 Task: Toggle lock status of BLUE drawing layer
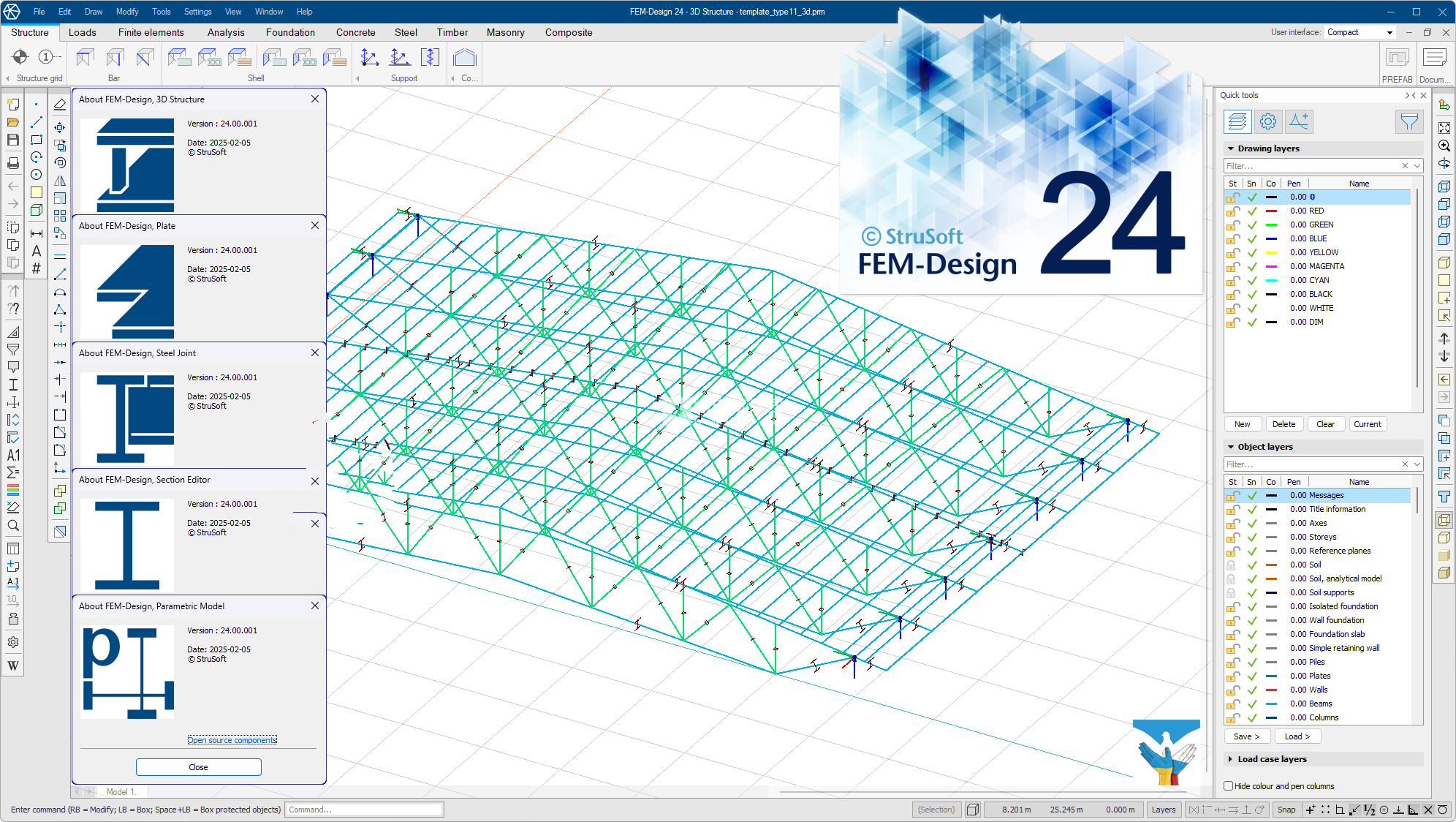click(x=1233, y=238)
